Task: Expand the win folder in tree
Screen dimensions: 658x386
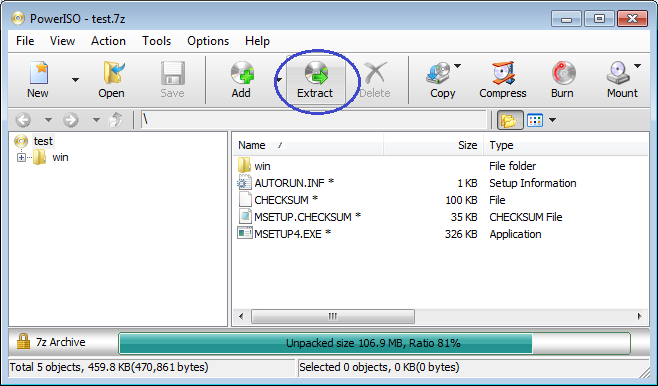Action: click(21, 158)
